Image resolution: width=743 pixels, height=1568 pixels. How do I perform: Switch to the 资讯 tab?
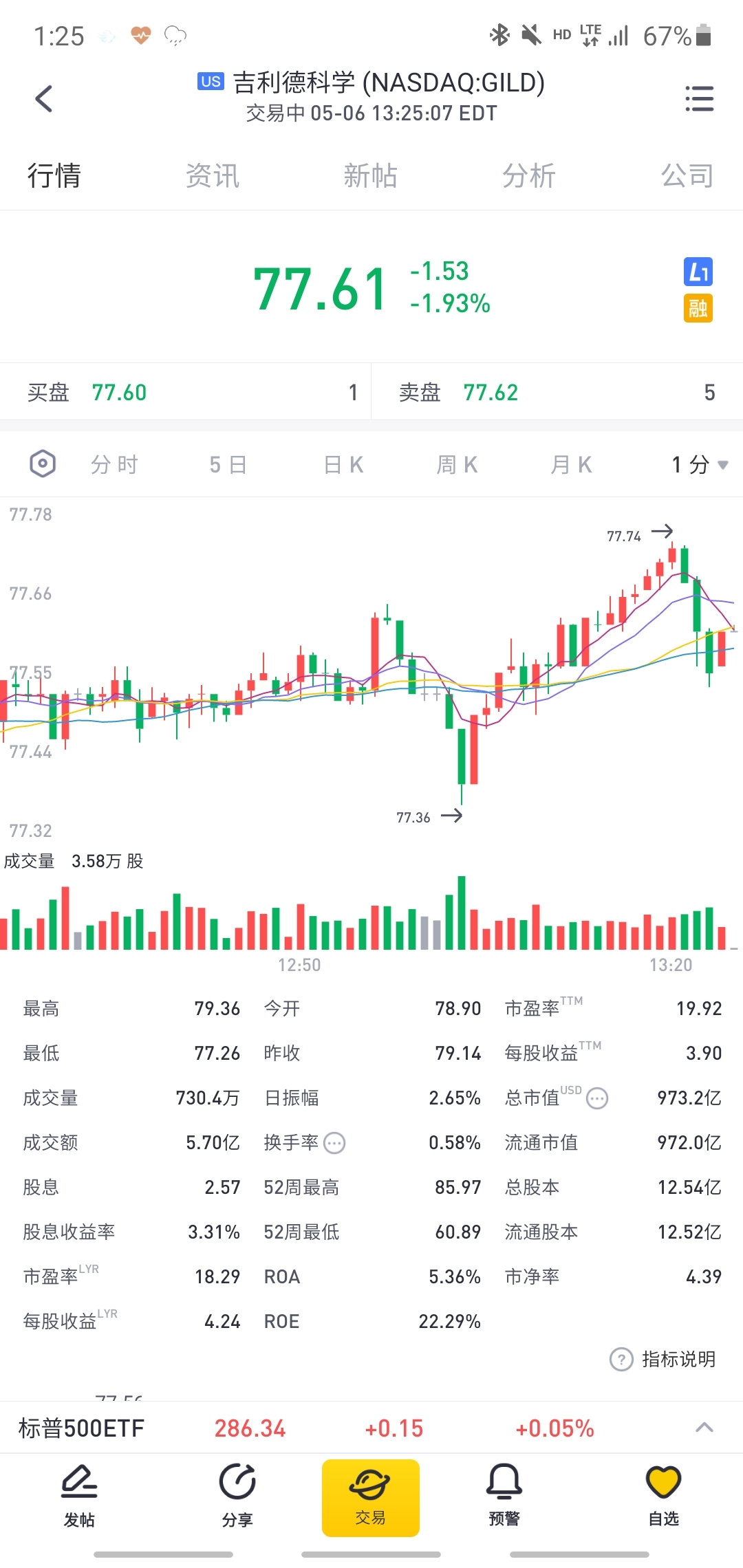(212, 176)
